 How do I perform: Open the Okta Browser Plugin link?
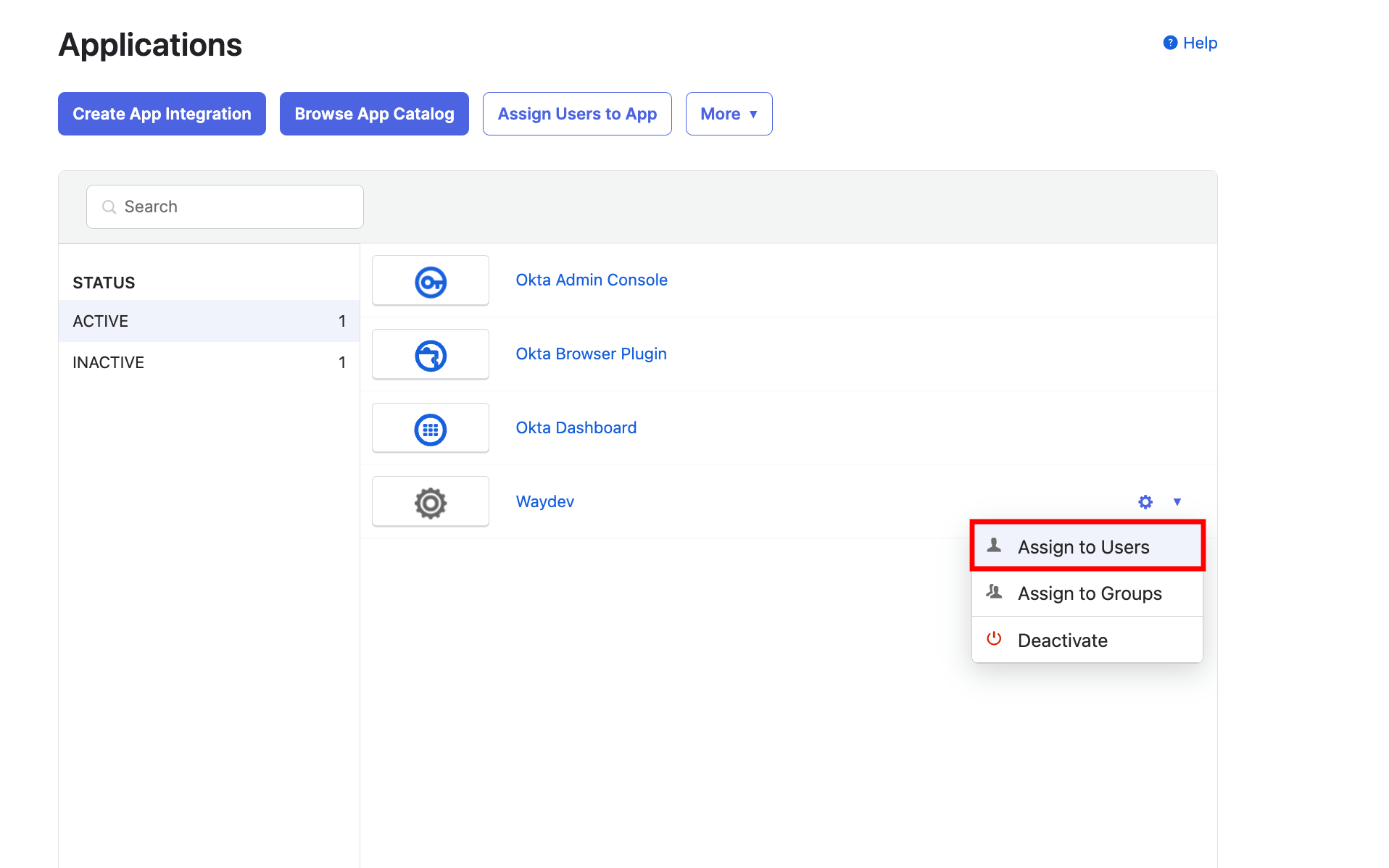(591, 354)
